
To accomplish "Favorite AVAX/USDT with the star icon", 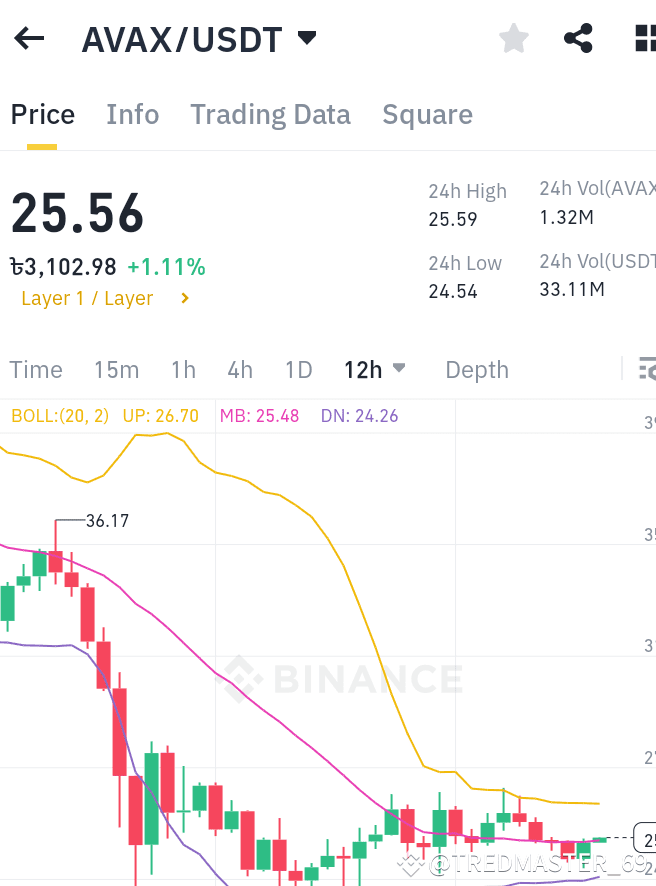I will click(x=513, y=38).
